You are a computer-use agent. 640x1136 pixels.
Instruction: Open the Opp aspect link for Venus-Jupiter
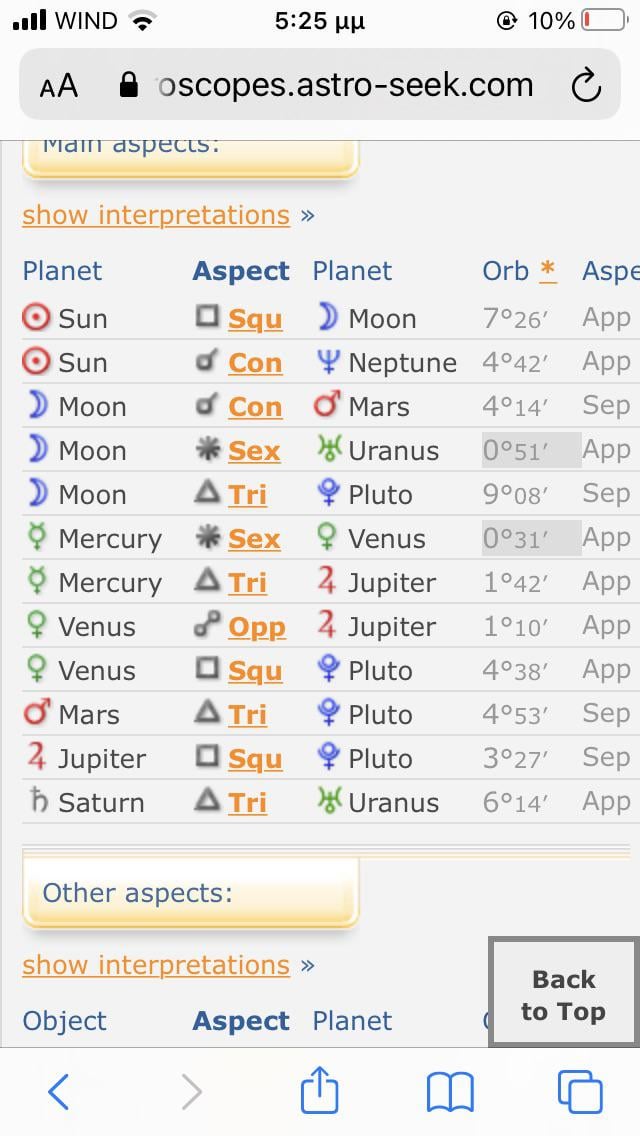(255, 626)
